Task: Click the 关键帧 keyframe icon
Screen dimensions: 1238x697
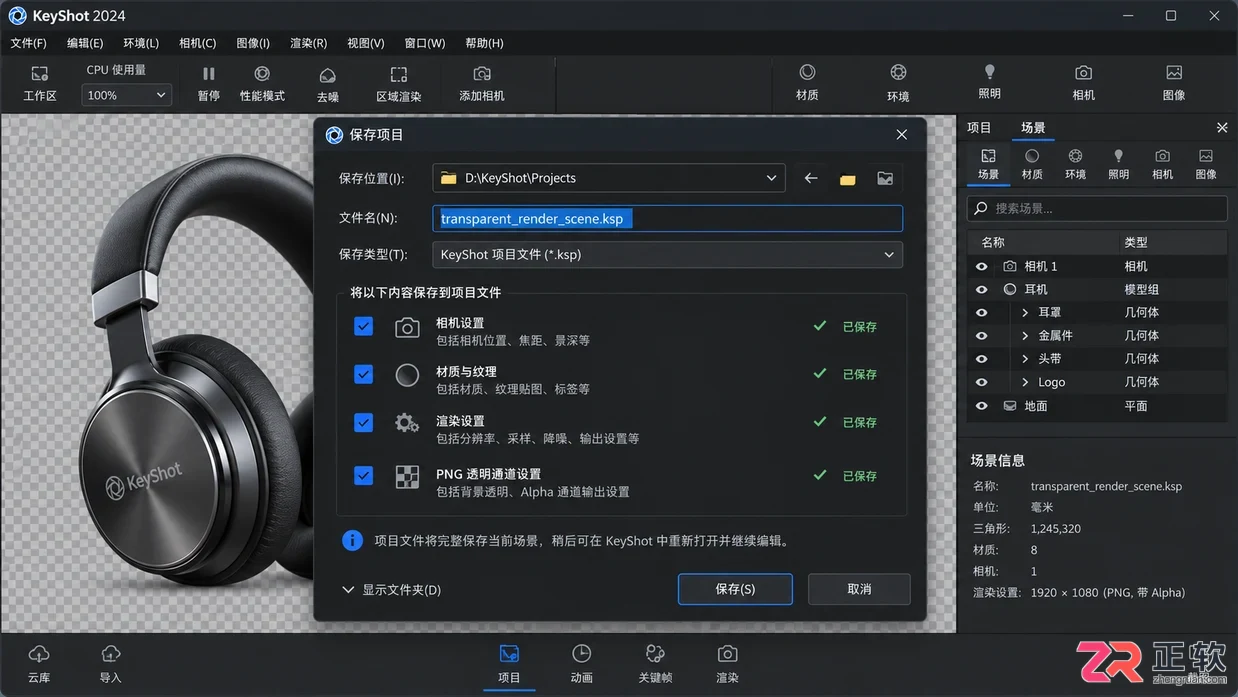Action: coord(655,654)
